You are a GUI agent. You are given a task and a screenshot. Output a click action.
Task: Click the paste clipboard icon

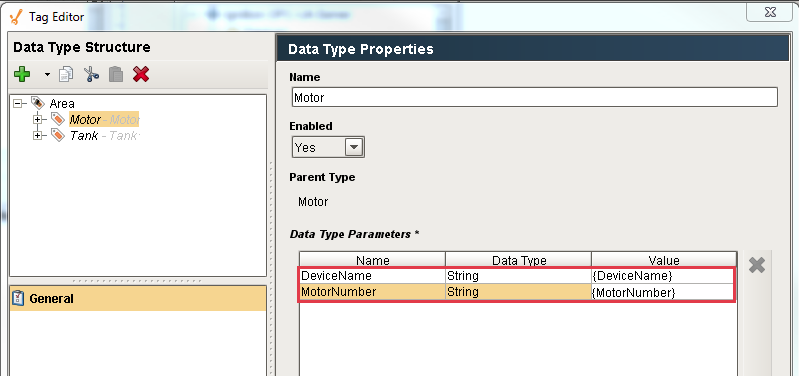pos(116,74)
